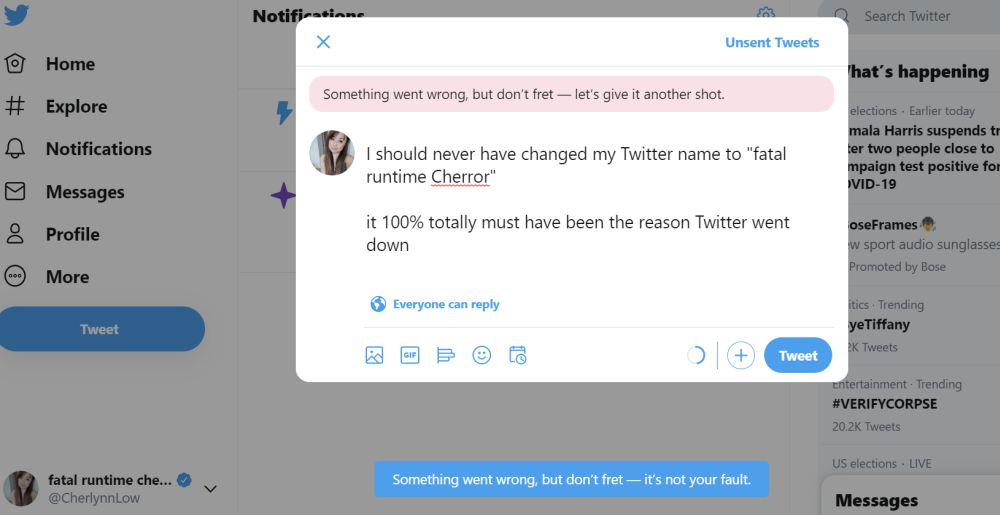1000x515 pixels.
Task: Click the misspelled word Cherror
Action: [x=460, y=177]
